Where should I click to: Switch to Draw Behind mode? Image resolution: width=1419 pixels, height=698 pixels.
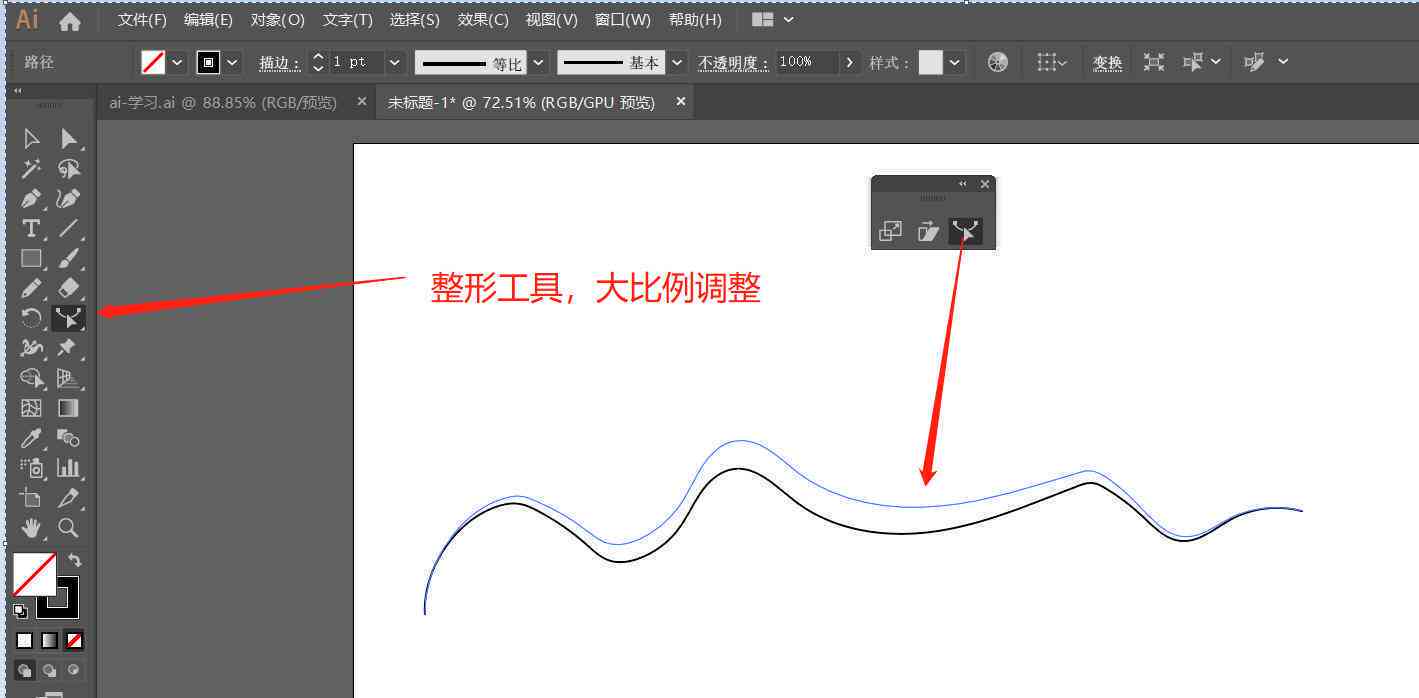(x=49, y=670)
